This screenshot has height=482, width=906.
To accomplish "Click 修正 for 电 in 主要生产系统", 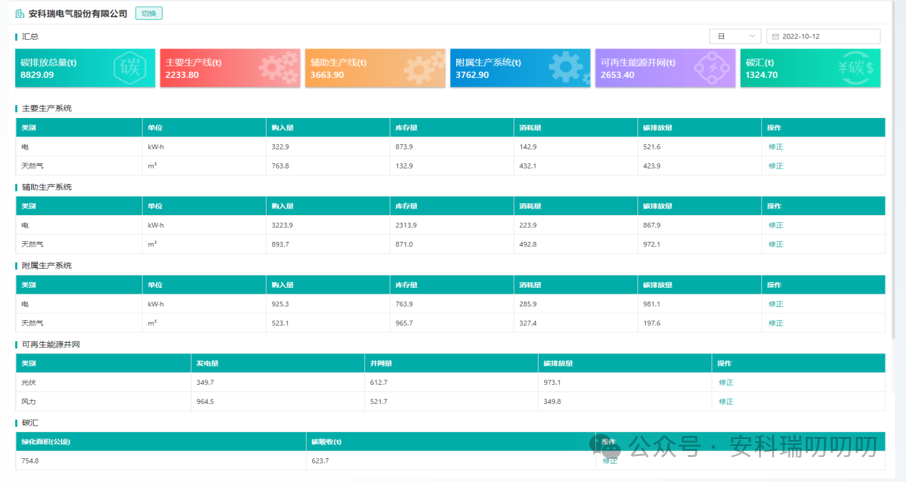I will tap(775, 147).
